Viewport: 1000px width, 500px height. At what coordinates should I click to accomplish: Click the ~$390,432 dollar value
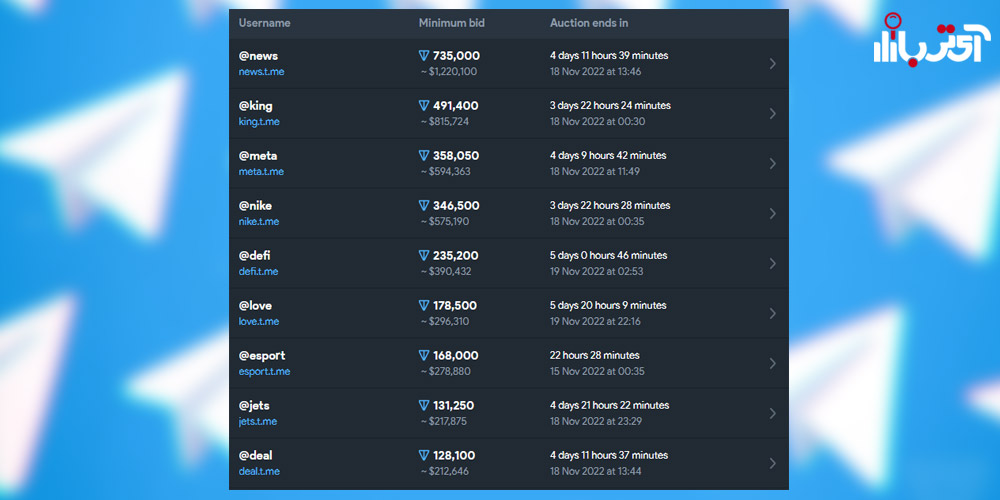(x=446, y=271)
